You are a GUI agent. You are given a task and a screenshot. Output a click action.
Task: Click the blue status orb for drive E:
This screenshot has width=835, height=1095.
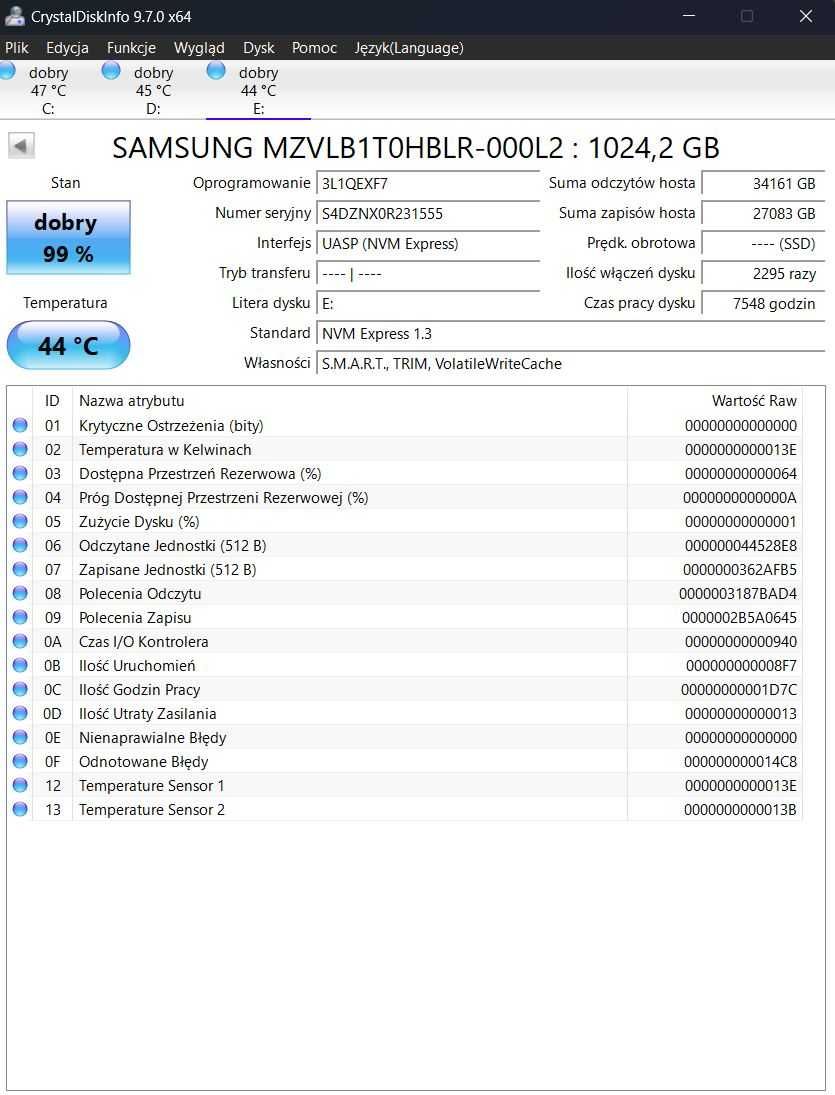click(216, 71)
